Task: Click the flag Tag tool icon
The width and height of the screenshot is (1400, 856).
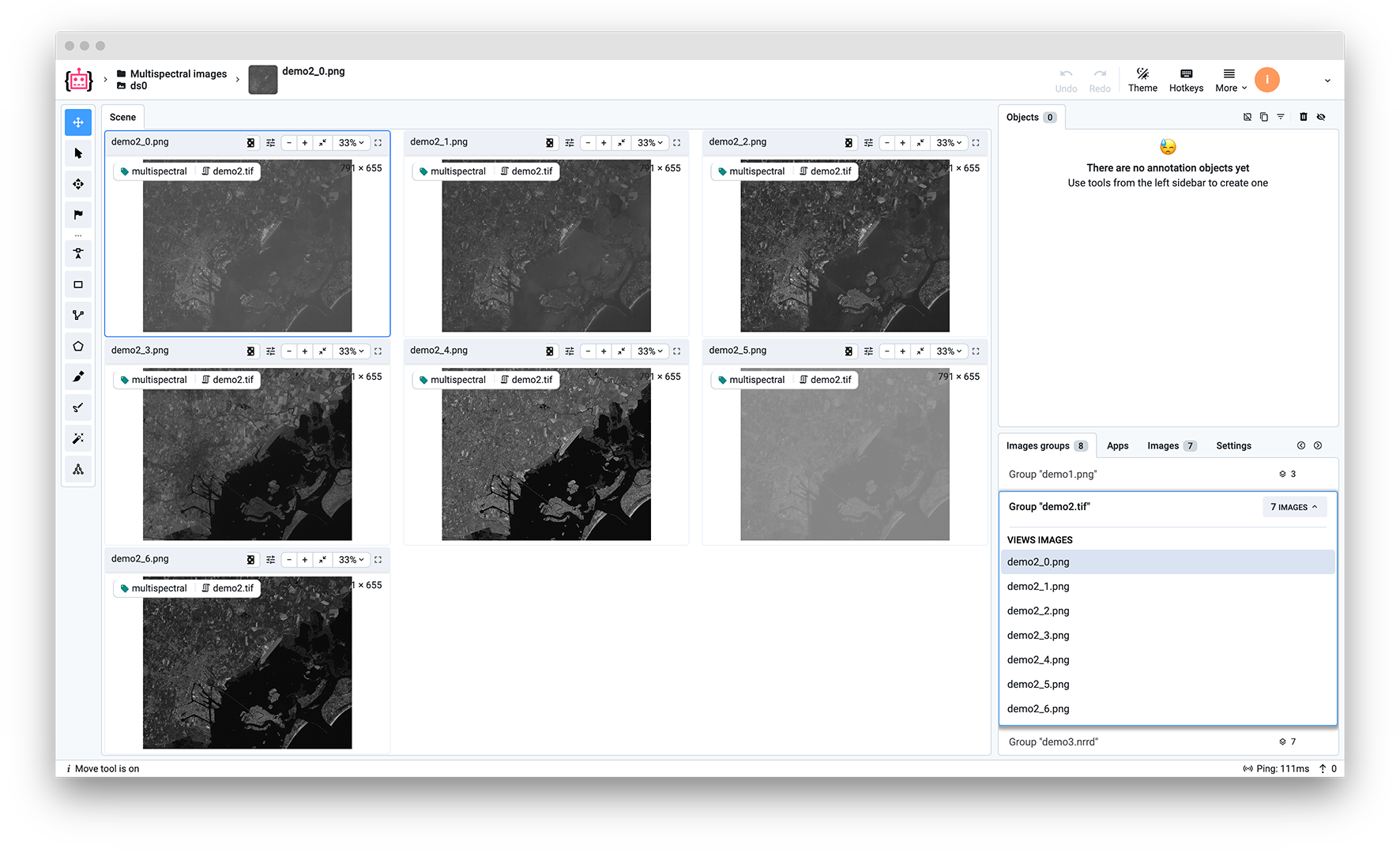Action: click(x=78, y=215)
